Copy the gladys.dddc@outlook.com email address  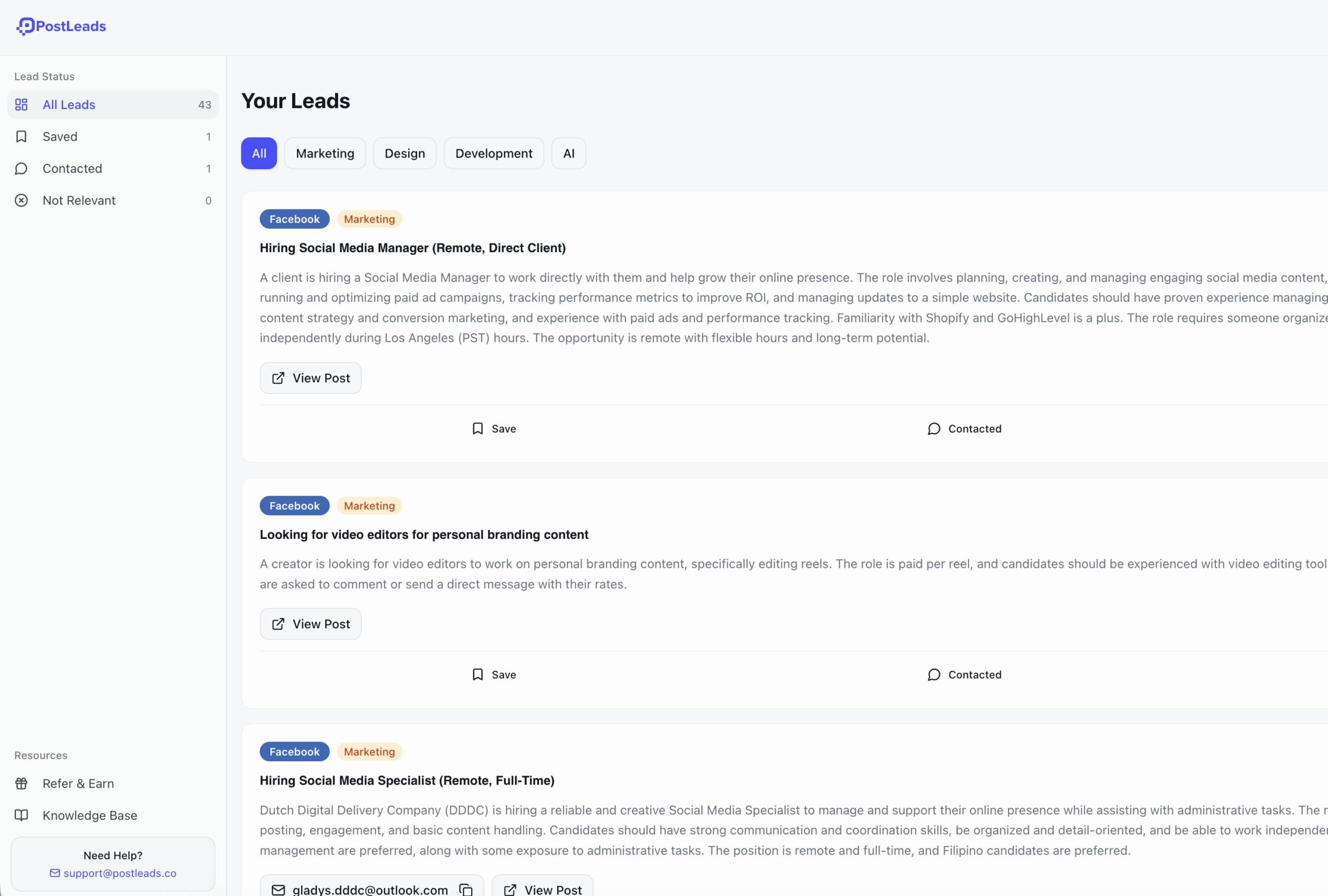(466, 889)
